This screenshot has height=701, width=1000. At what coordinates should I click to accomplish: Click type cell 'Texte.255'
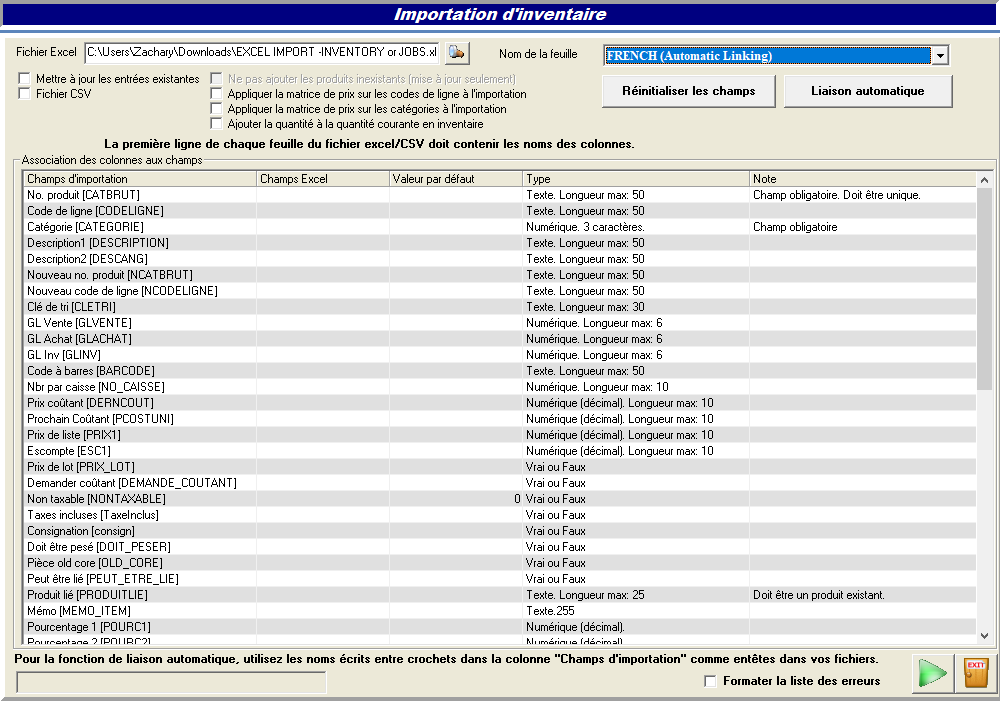(550, 611)
